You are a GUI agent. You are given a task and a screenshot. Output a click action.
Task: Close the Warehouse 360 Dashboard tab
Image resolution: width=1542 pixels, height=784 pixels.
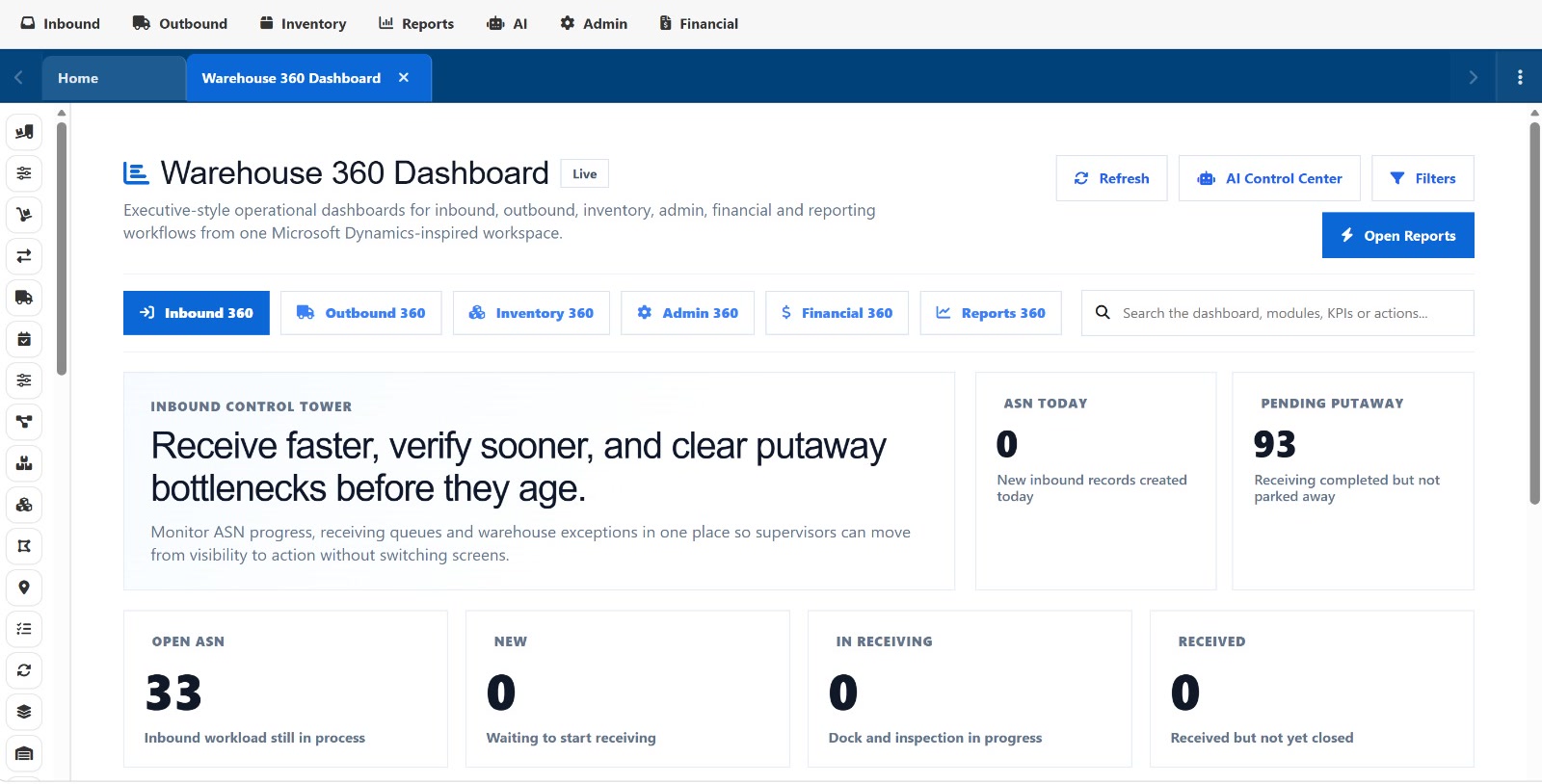click(x=404, y=78)
